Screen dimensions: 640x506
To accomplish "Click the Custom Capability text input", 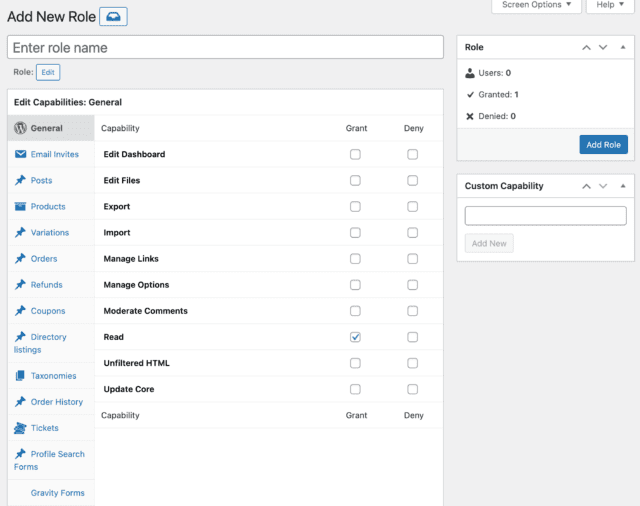I will pyautogui.click(x=545, y=216).
